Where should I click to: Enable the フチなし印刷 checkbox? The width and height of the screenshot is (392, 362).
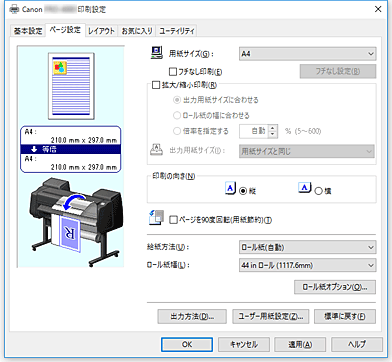pos(173,71)
